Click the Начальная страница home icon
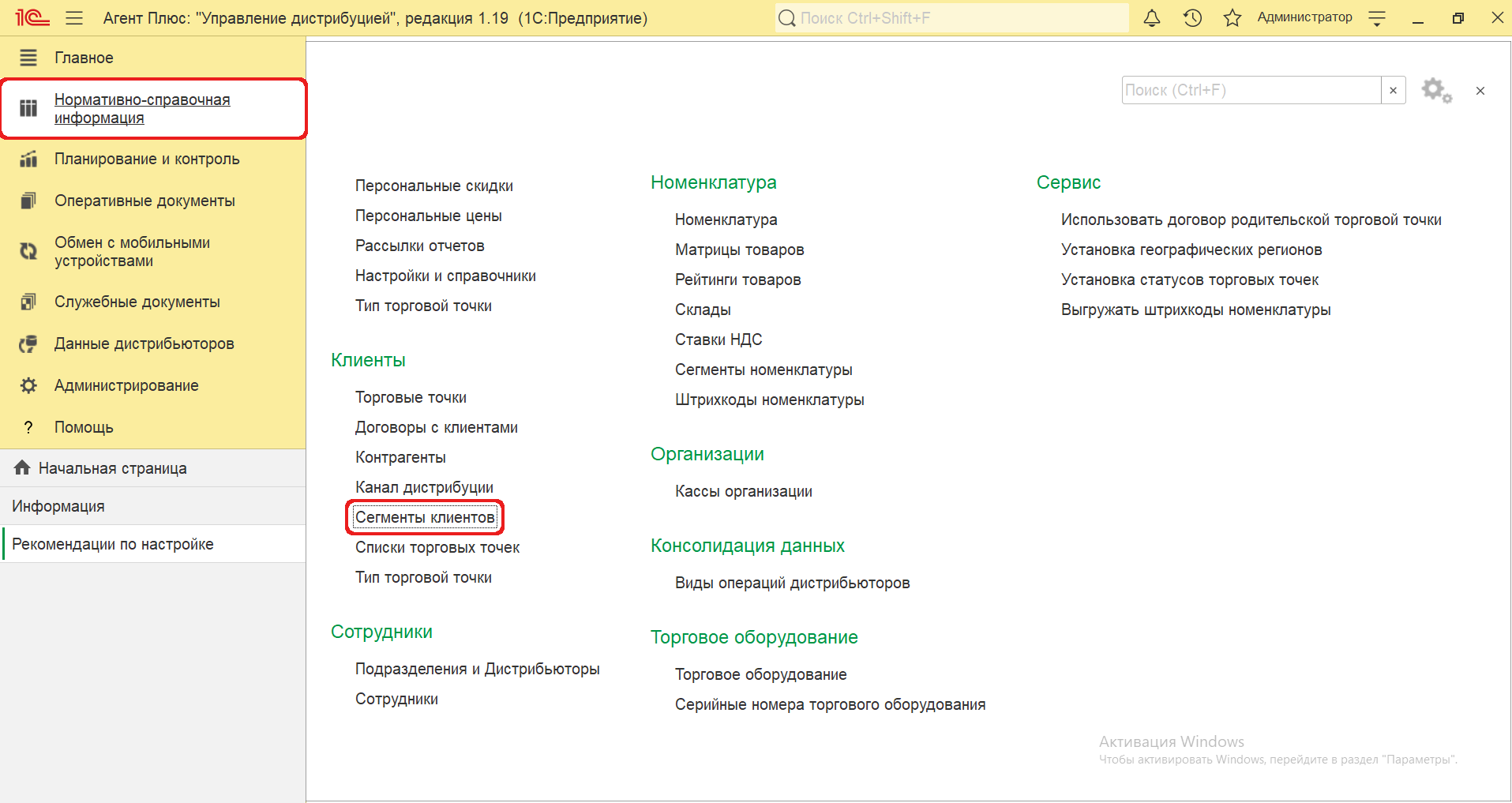This screenshot has height=803, width=1512. coord(22,467)
